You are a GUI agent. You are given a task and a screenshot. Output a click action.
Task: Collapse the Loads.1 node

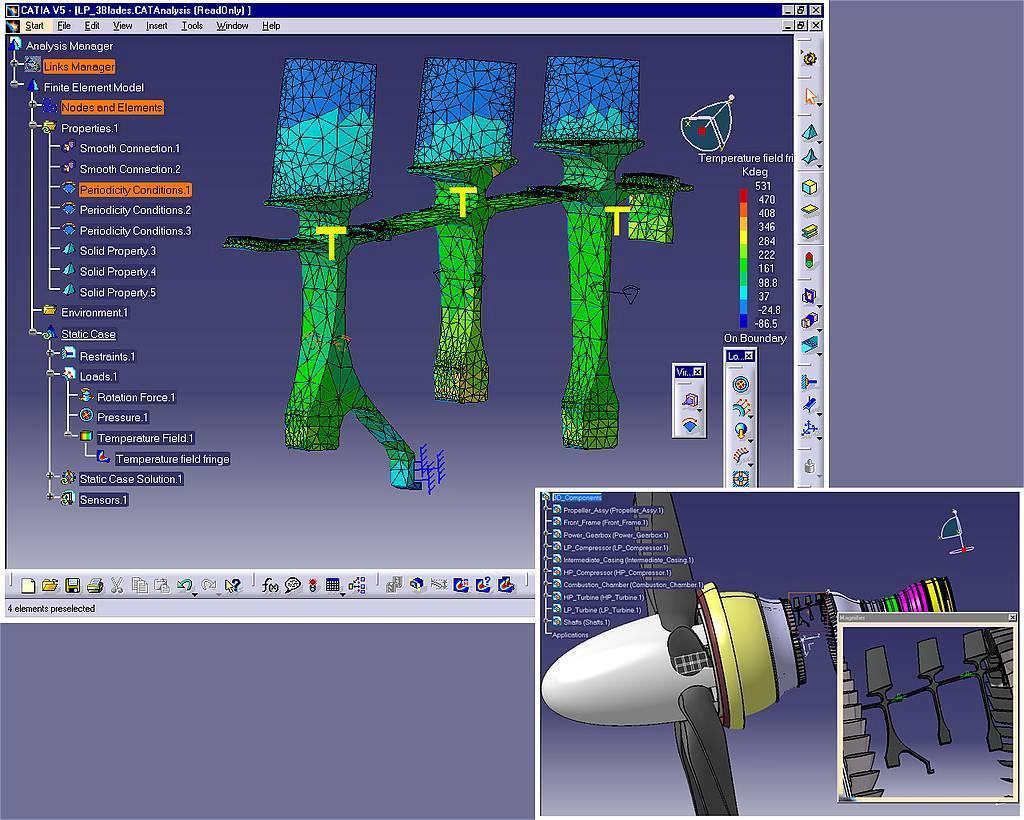(x=50, y=374)
